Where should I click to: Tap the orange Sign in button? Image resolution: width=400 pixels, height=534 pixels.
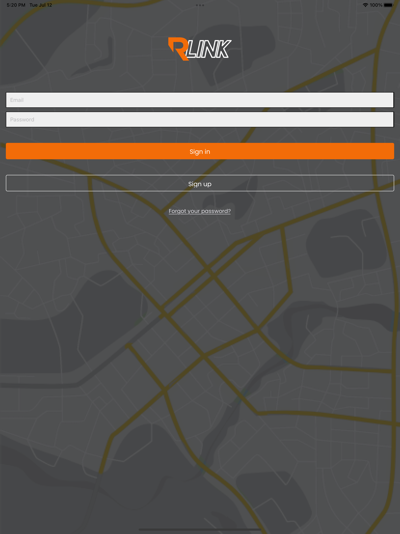click(200, 151)
